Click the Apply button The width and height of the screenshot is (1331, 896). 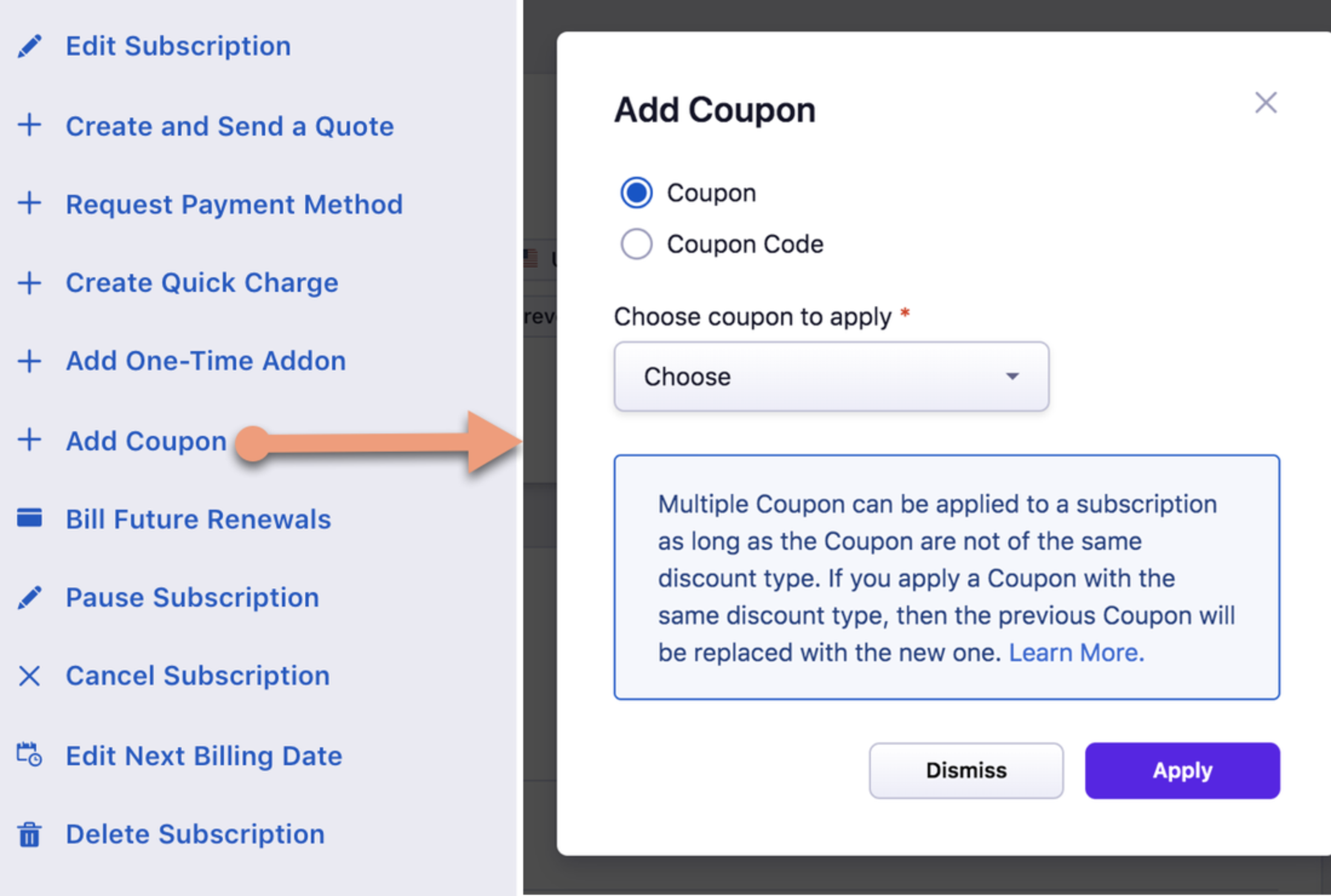[x=1181, y=770]
